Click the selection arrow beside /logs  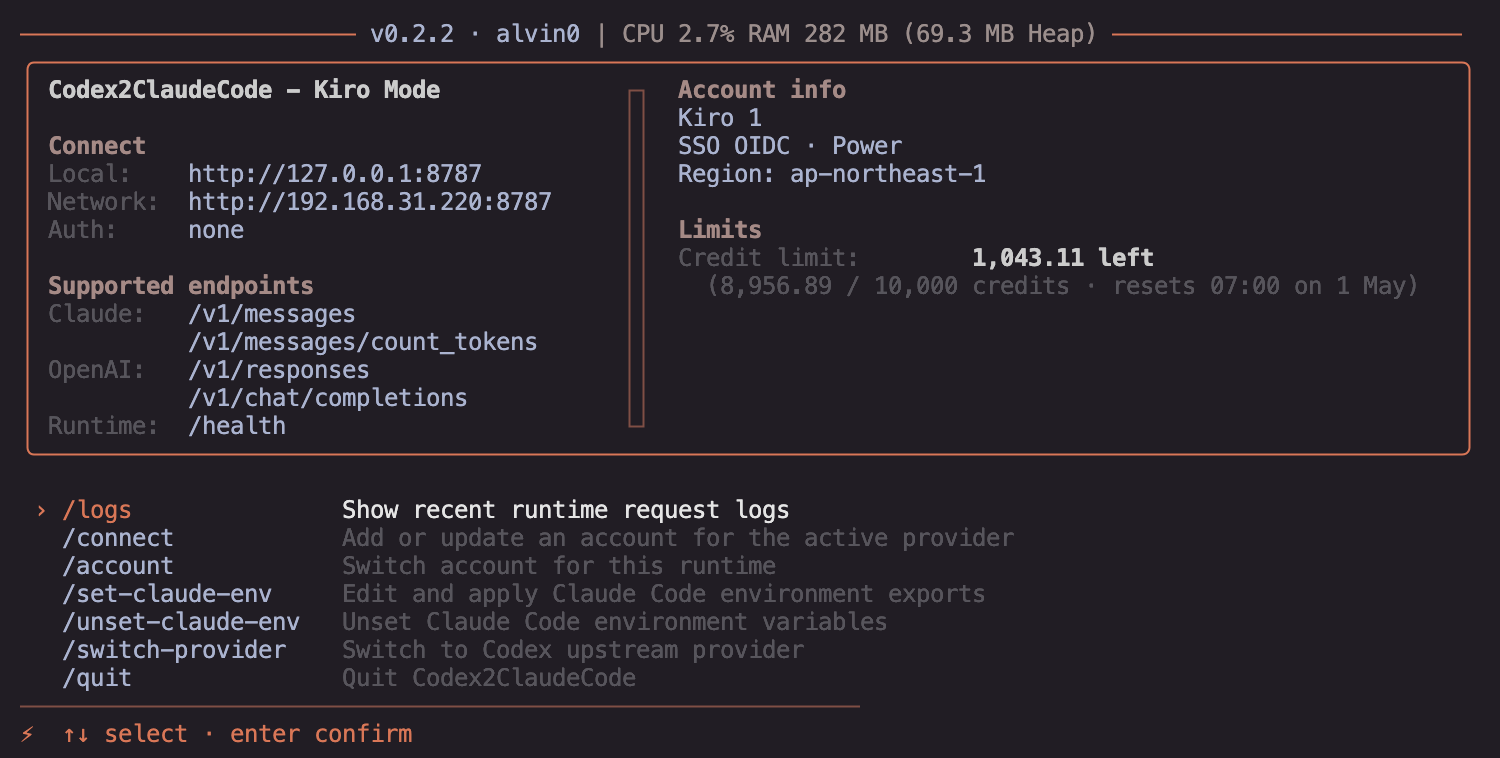coord(41,510)
